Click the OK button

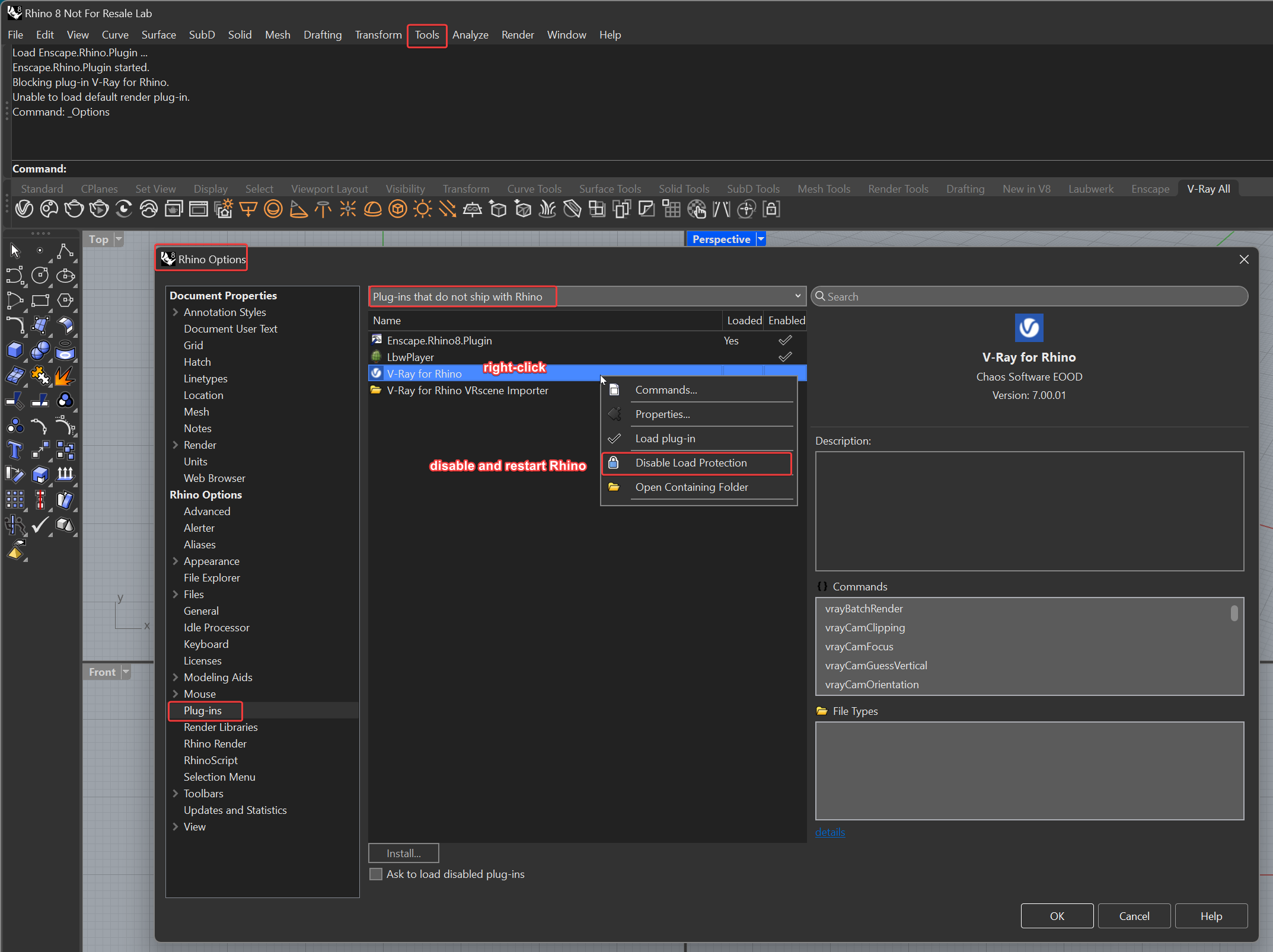(1057, 916)
